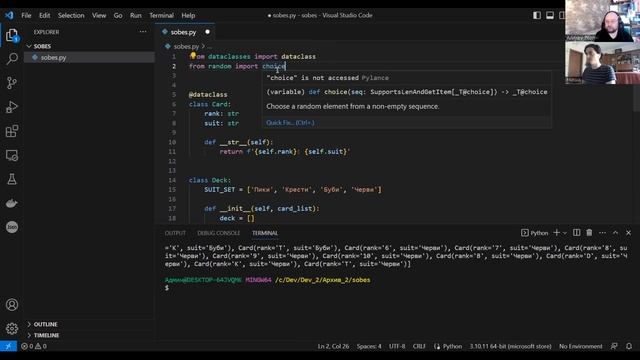This screenshot has width=640, height=360.
Task: Open new terminal profile dropdown arrow
Action: pyautogui.click(x=565, y=233)
